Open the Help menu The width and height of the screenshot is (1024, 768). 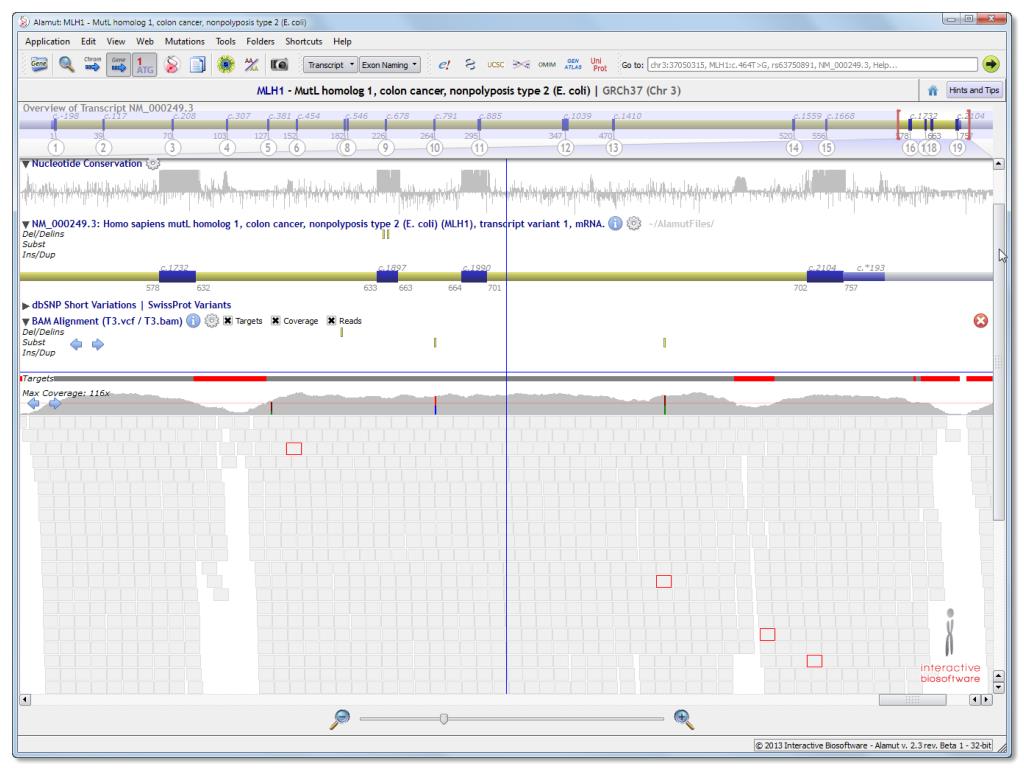pyautogui.click(x=342, y=41)
